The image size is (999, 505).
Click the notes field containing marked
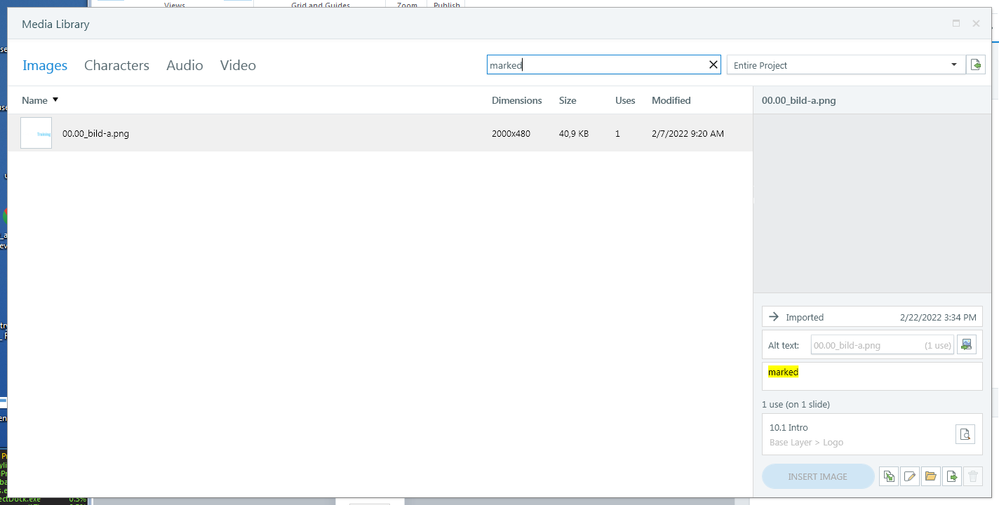[872, 376]
